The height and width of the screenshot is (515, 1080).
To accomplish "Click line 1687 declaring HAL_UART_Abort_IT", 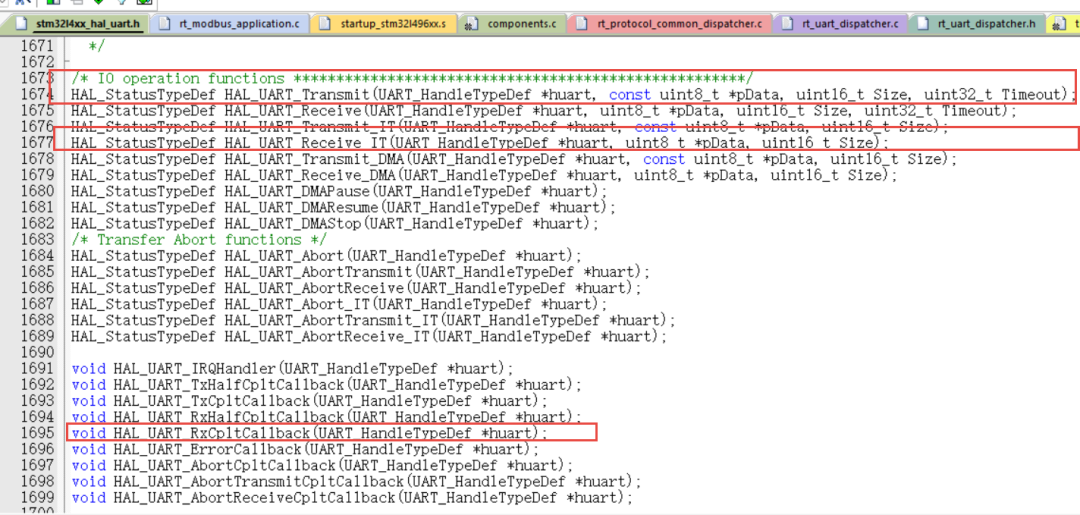I will point(340,304).
